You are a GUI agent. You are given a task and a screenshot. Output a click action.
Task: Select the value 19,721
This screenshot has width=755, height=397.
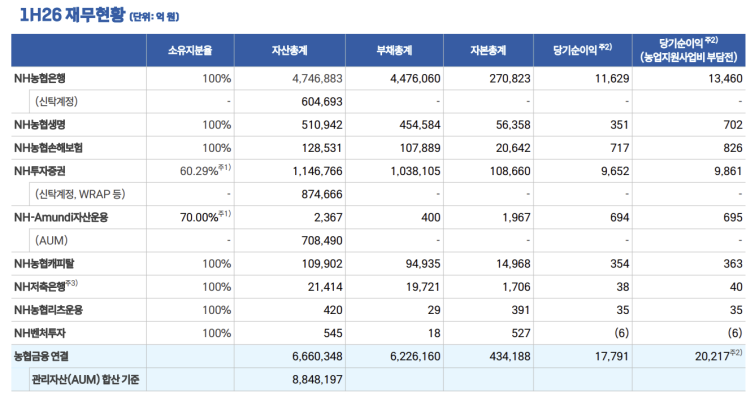point(423,287)
